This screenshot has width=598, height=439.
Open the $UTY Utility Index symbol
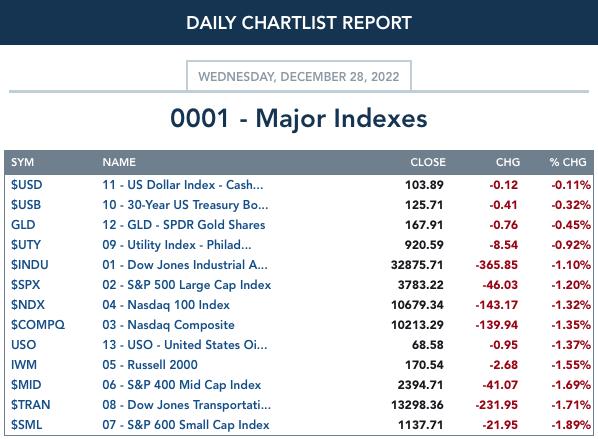[x=26, y=245]
